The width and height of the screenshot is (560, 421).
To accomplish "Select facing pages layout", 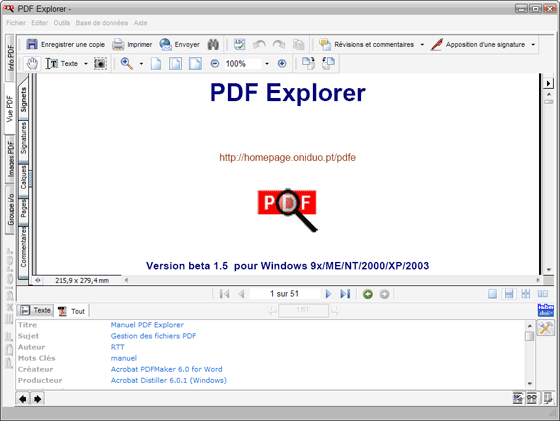I will tap(542, 294).
